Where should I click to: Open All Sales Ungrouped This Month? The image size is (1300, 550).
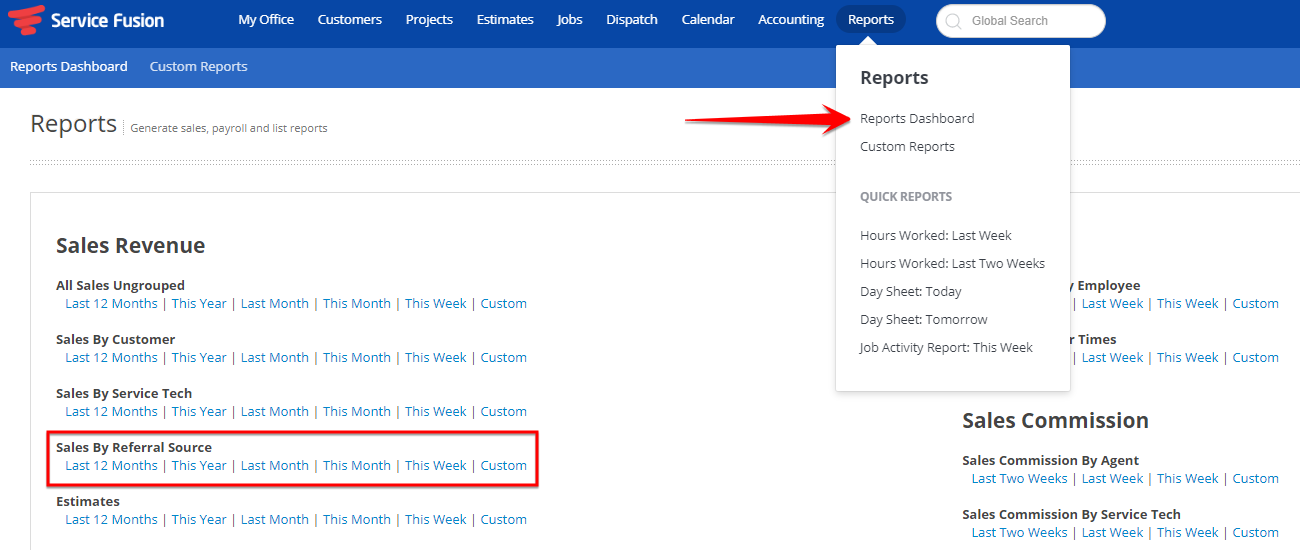[x=357, y=304]
